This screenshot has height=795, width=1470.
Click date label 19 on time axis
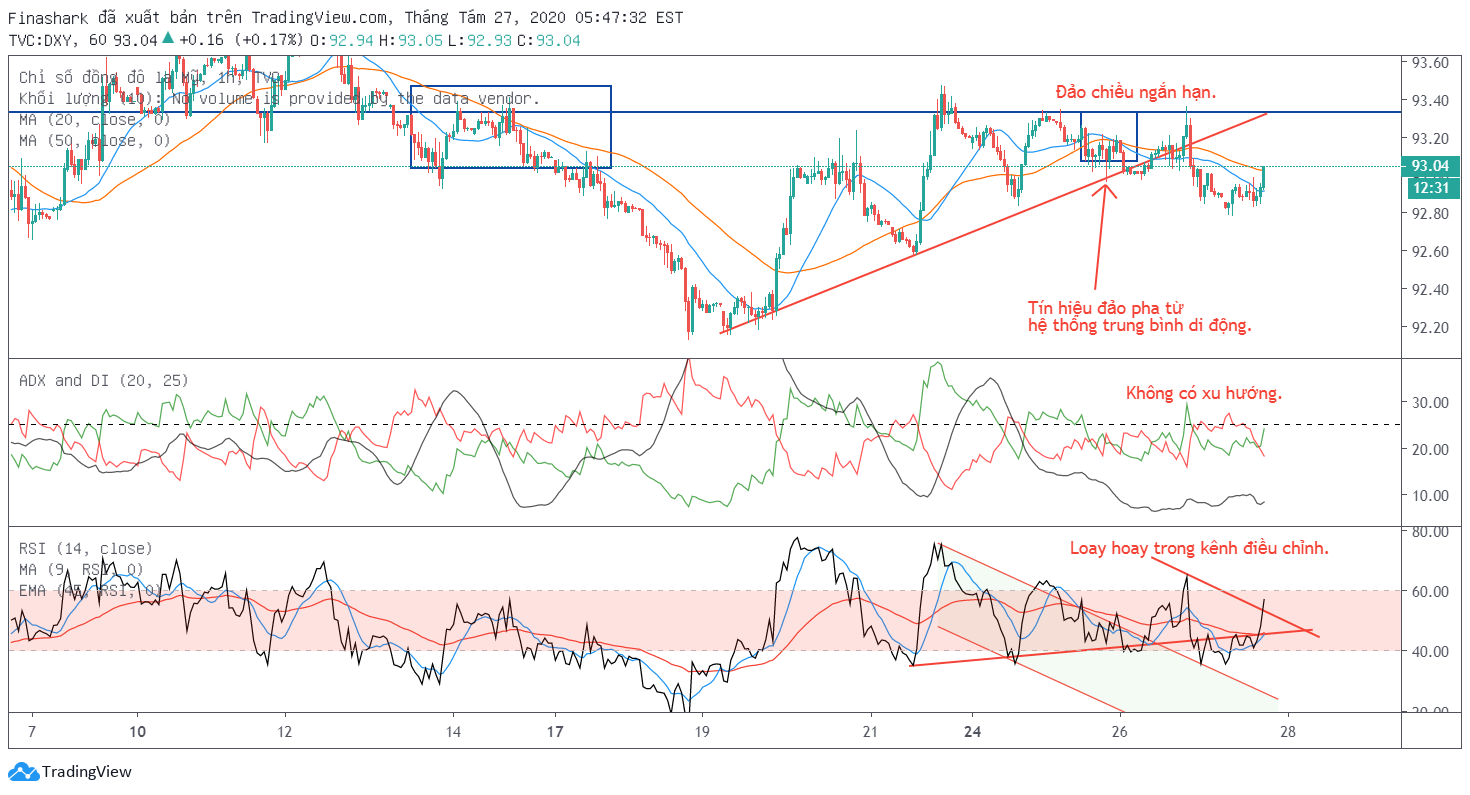[702, 731]
